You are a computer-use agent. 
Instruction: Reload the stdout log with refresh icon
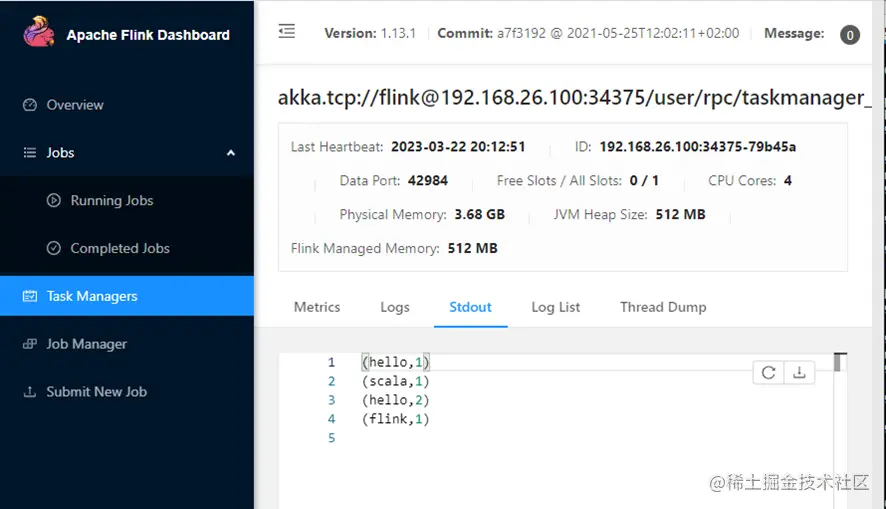coord(768,373)
